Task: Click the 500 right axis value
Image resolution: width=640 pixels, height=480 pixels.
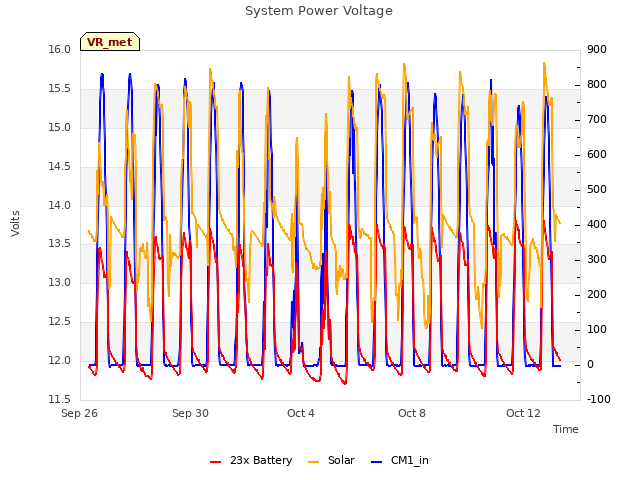Action: [597, 190]
